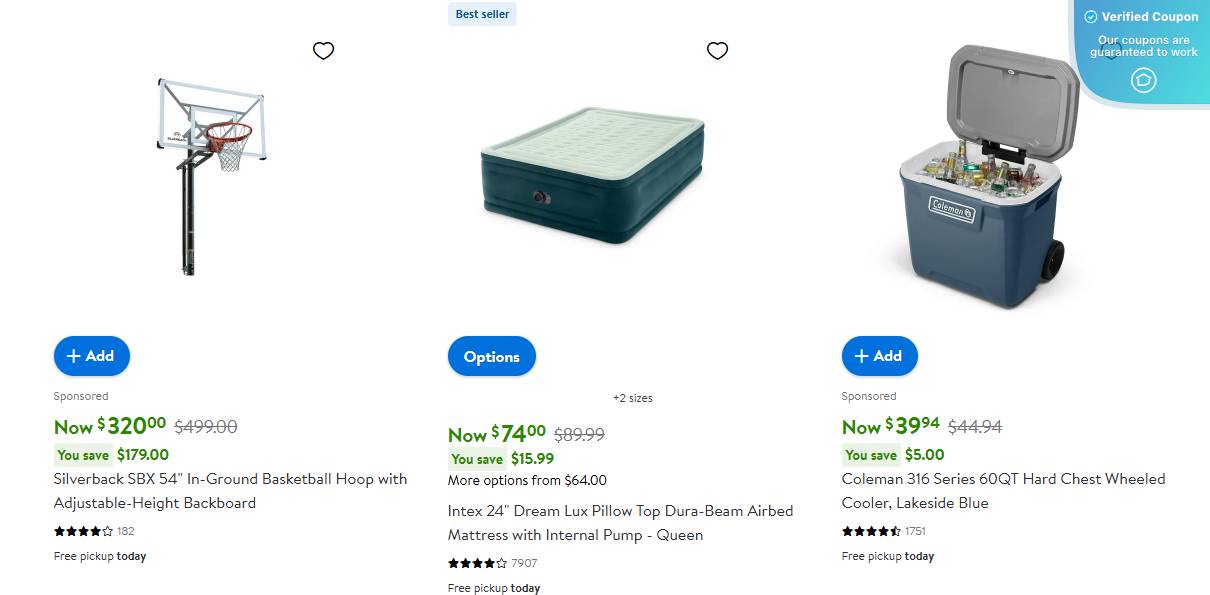
Task: Click the Best seller badge above the airbed
Action: (x=482, y=14)
